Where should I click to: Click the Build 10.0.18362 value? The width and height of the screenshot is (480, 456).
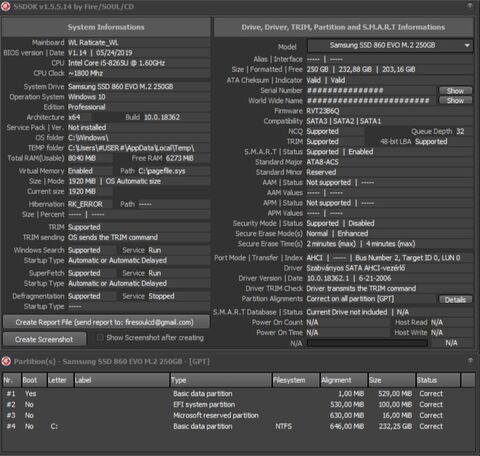tap(162, 117)
